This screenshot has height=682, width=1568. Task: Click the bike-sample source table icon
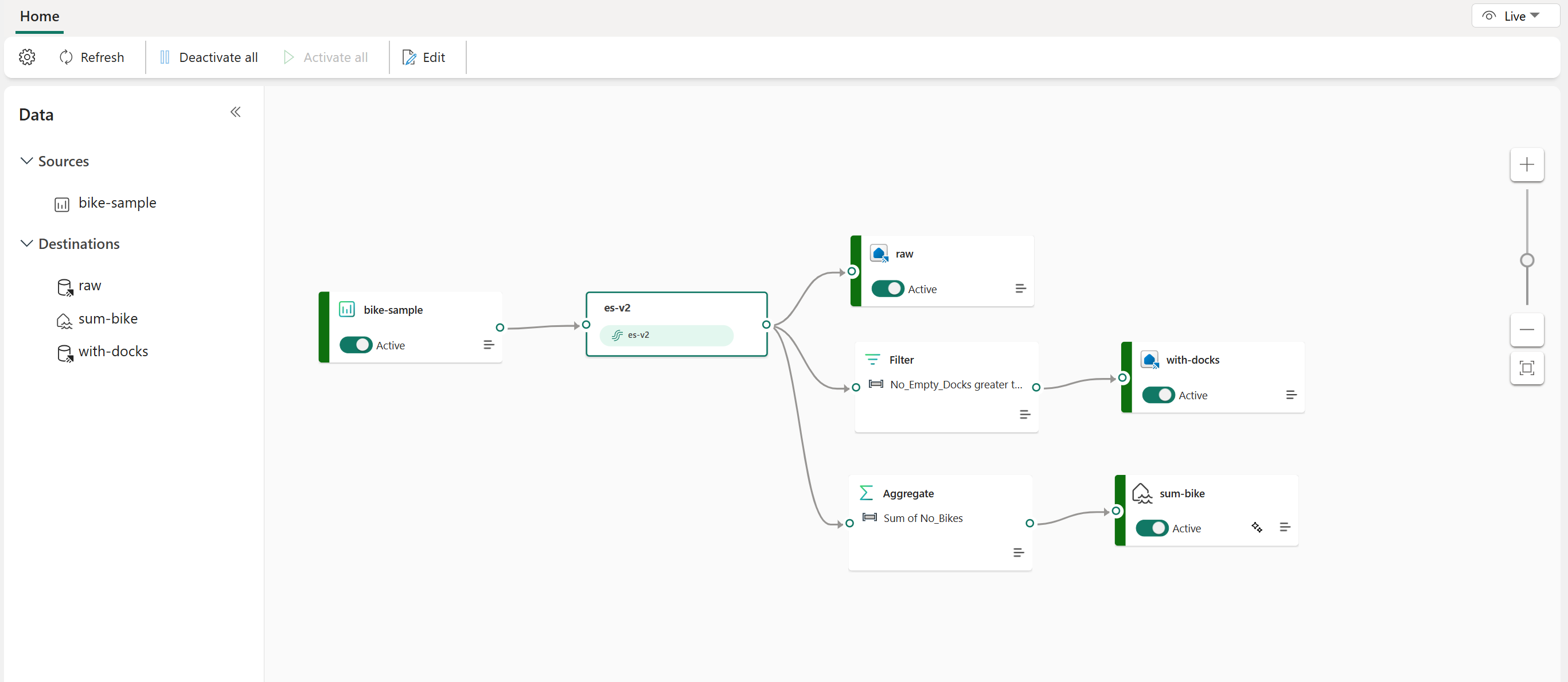click(x=63, y=203)
